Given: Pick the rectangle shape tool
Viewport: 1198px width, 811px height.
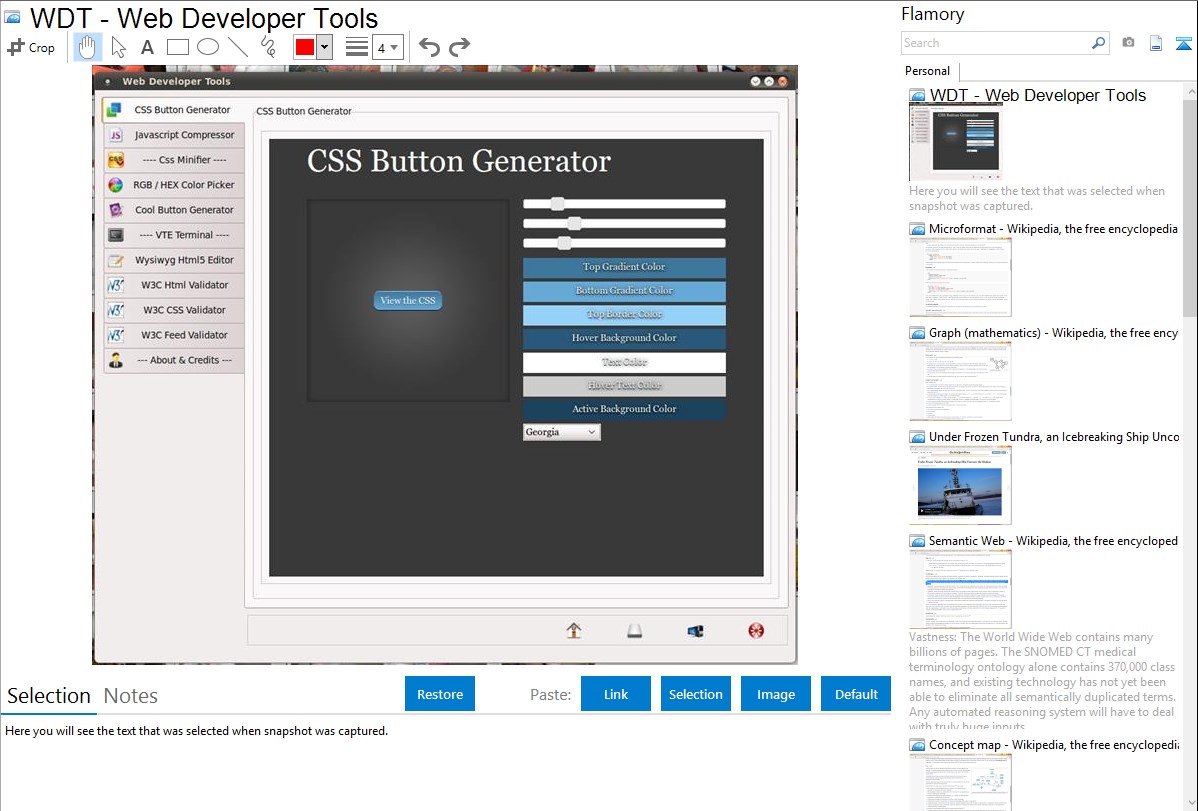Looking at the screenshot, I should pos(178,47).
